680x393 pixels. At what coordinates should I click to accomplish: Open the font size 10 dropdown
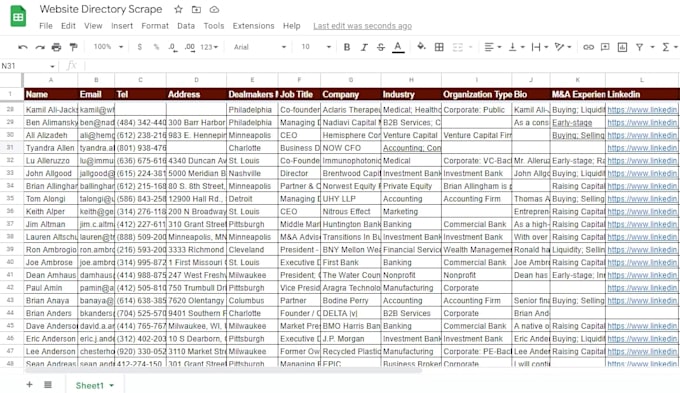(x=316, y=47)
